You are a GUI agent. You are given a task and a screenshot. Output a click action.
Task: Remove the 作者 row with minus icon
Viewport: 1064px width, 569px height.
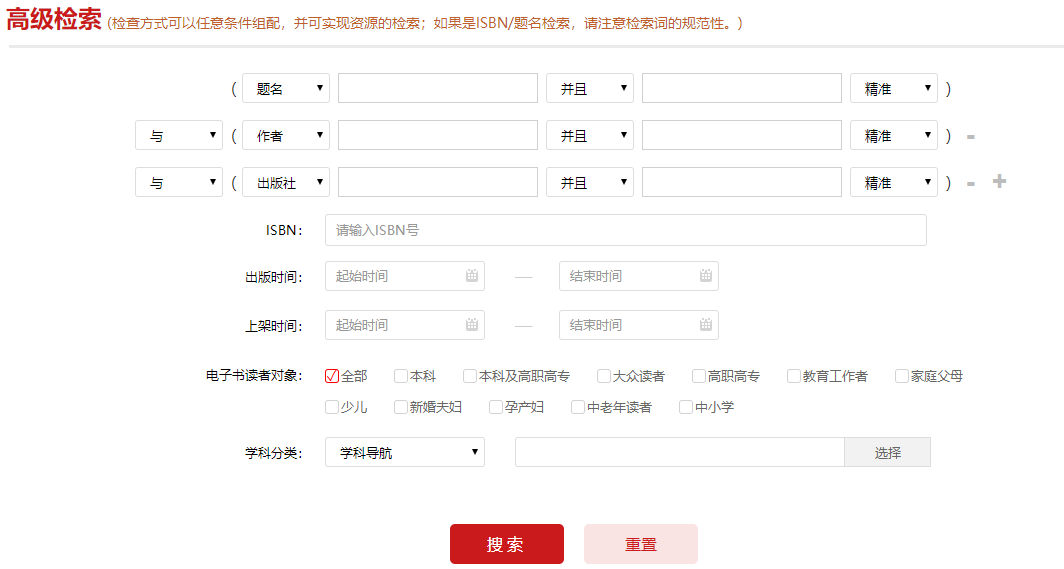pos(970,136)
